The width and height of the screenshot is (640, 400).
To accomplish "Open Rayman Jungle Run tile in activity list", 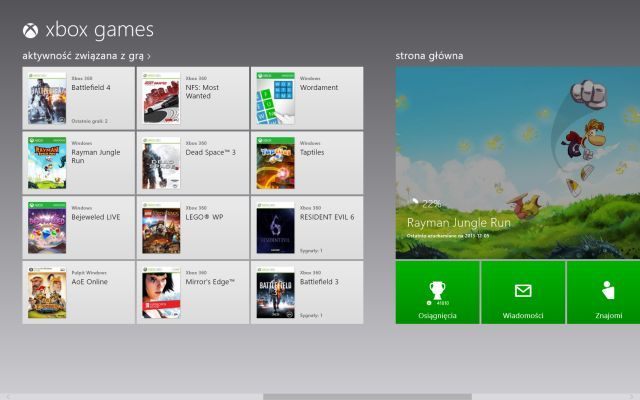I will (x=78, y=162).
